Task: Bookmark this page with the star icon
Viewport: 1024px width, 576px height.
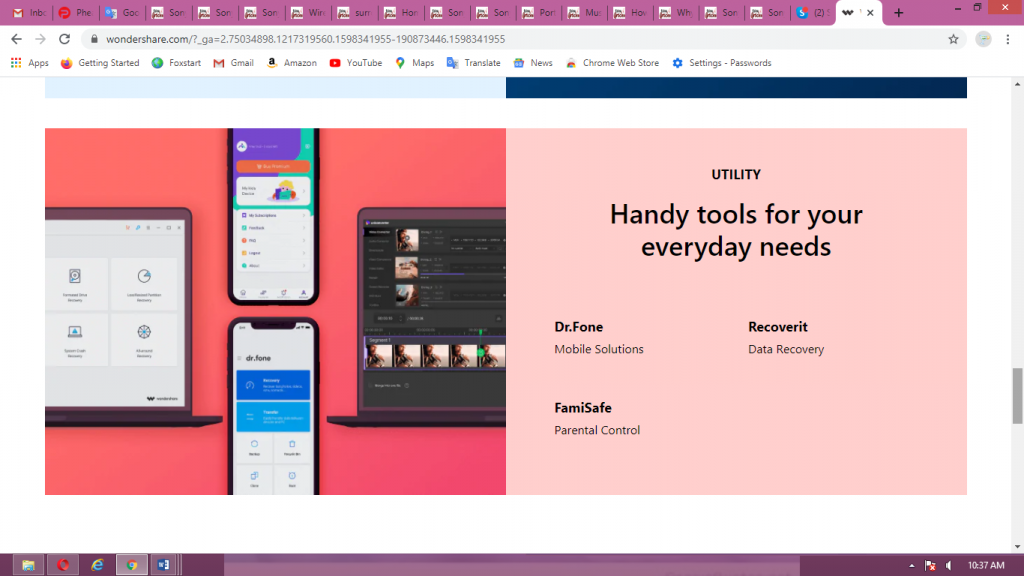Action: click(x=953, y=39)
